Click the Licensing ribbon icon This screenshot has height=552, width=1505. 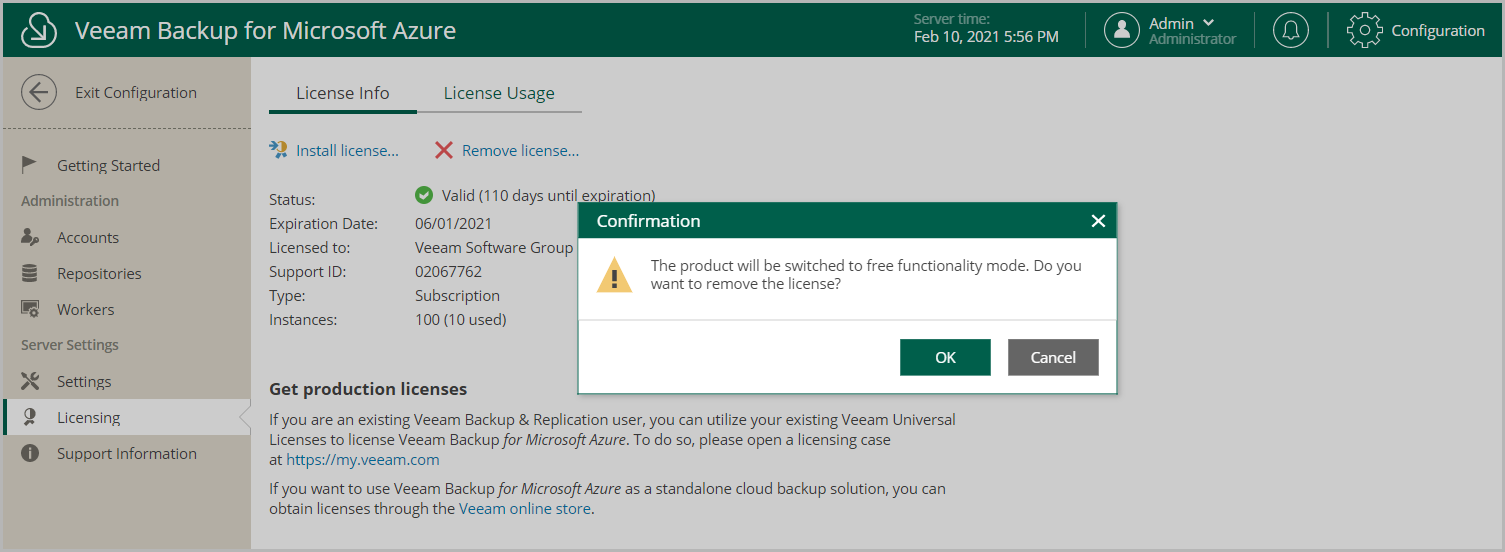click(30, 417)
